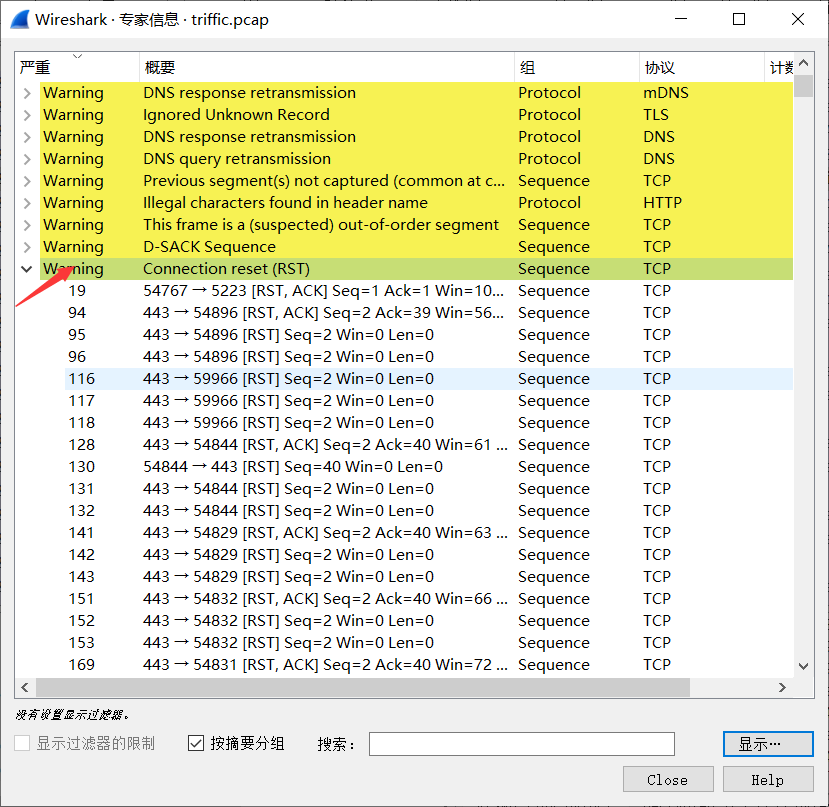Click the horizontal scrollbar right arrow
Viewport: 829px width, 807px height.
click(782, 687)
